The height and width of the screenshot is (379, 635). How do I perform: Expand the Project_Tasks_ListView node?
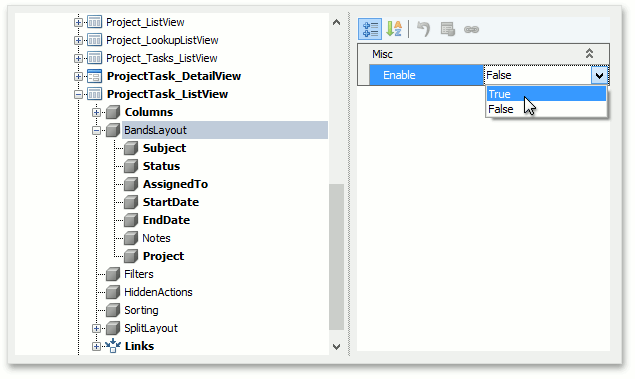coord(78,58)
